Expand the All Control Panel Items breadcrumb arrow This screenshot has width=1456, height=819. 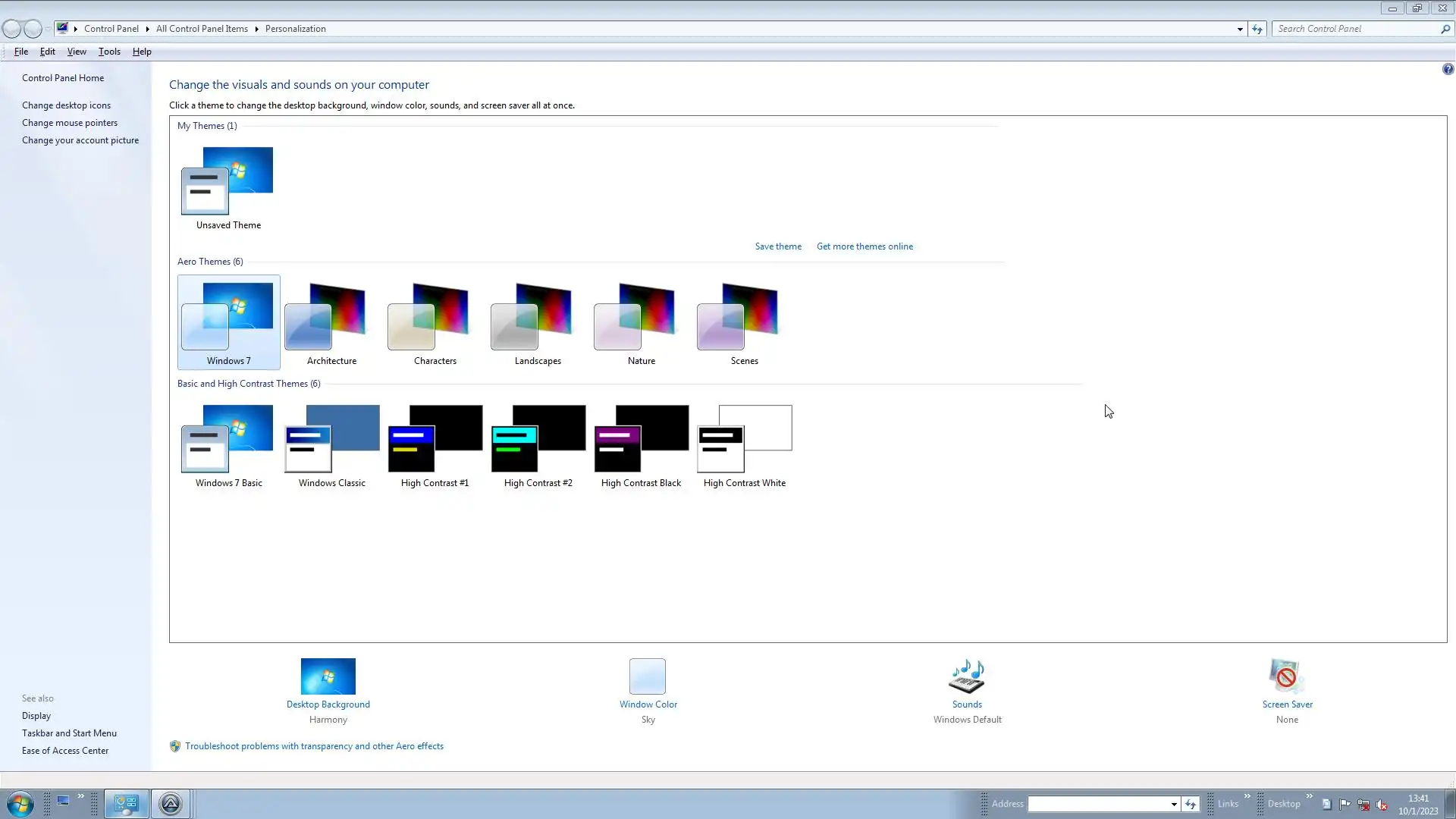[256, 29]
